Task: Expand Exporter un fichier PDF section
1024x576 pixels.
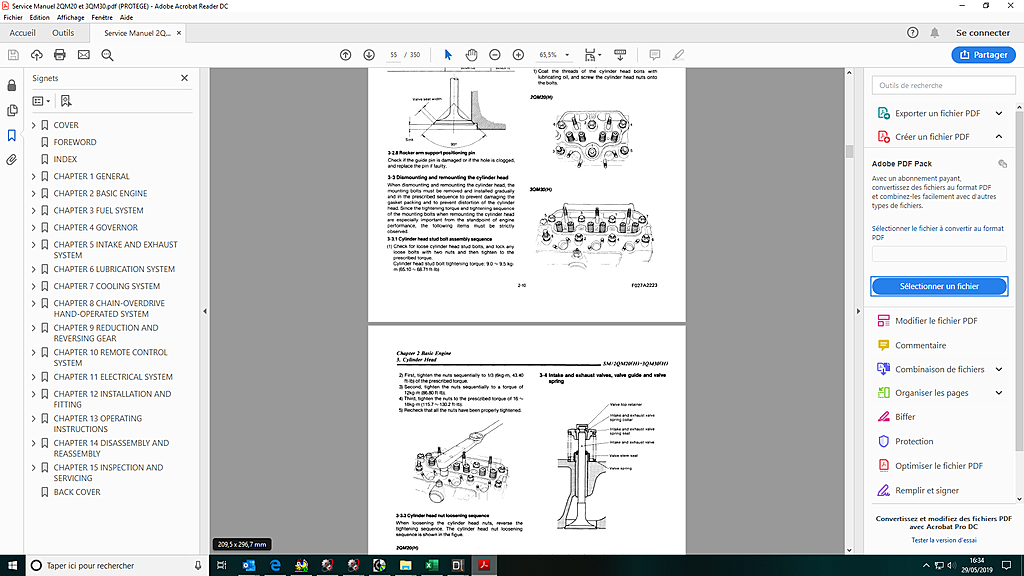Action: coord(999,113)
